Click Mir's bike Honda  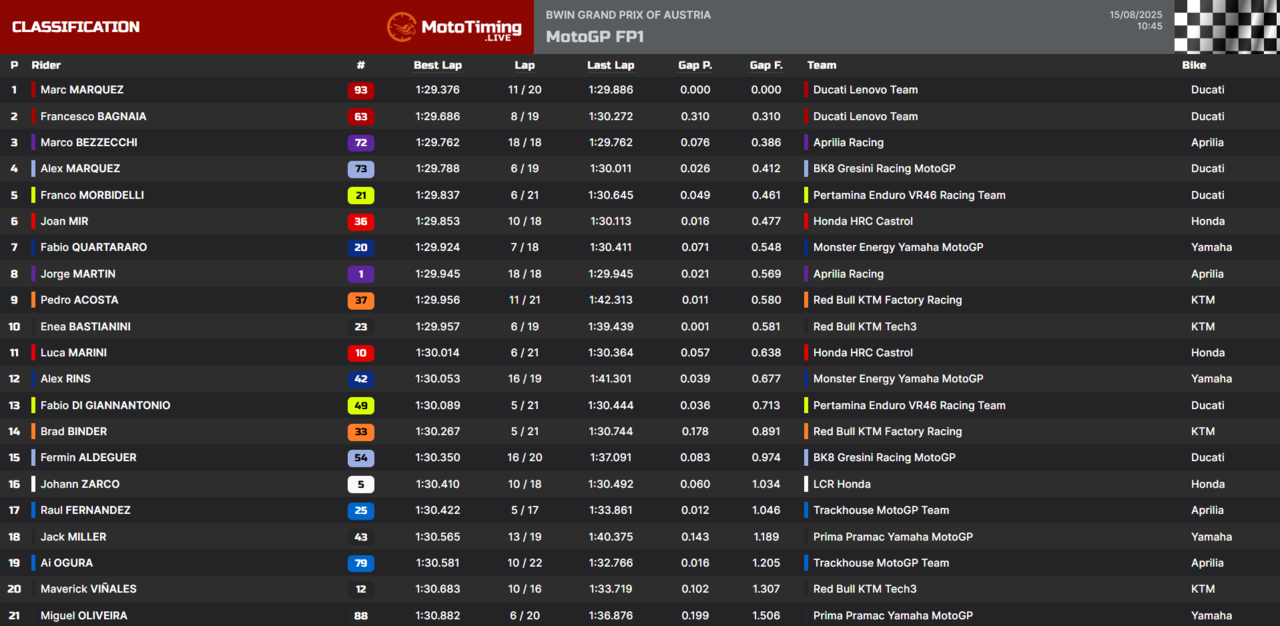pyautogui.click(x=1207, y=222)
